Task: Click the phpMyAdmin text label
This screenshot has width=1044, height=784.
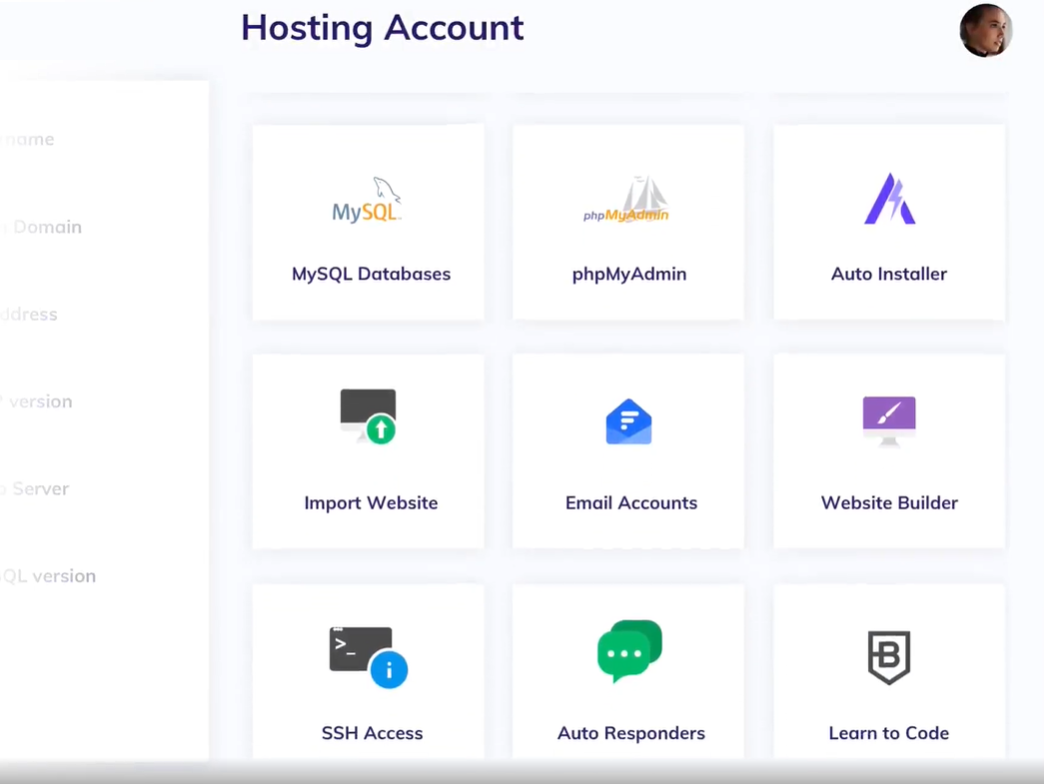Action: coord(629,273)
